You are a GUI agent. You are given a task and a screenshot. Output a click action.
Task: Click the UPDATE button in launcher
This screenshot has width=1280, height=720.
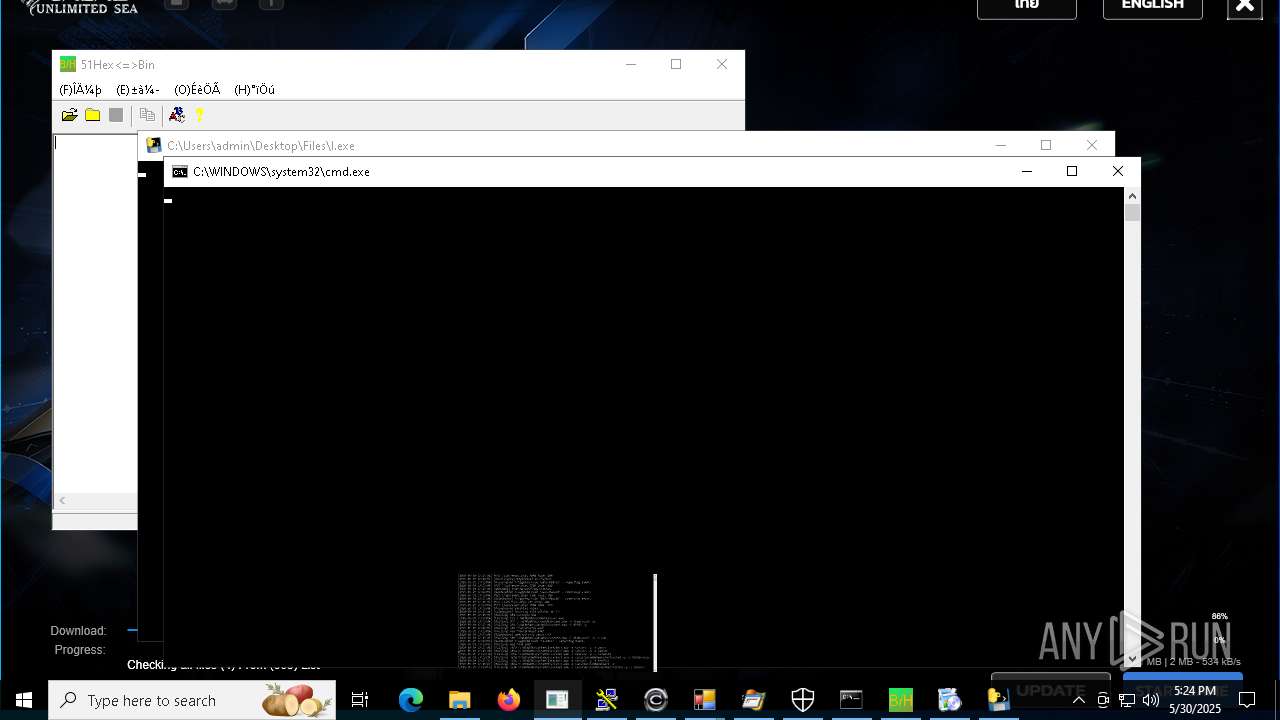tap(1051, 690)
